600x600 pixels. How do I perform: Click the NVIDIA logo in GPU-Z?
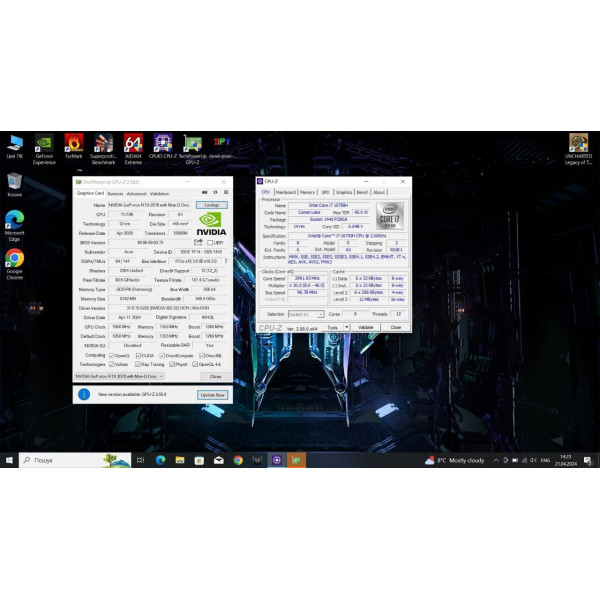tap(211, 224)
